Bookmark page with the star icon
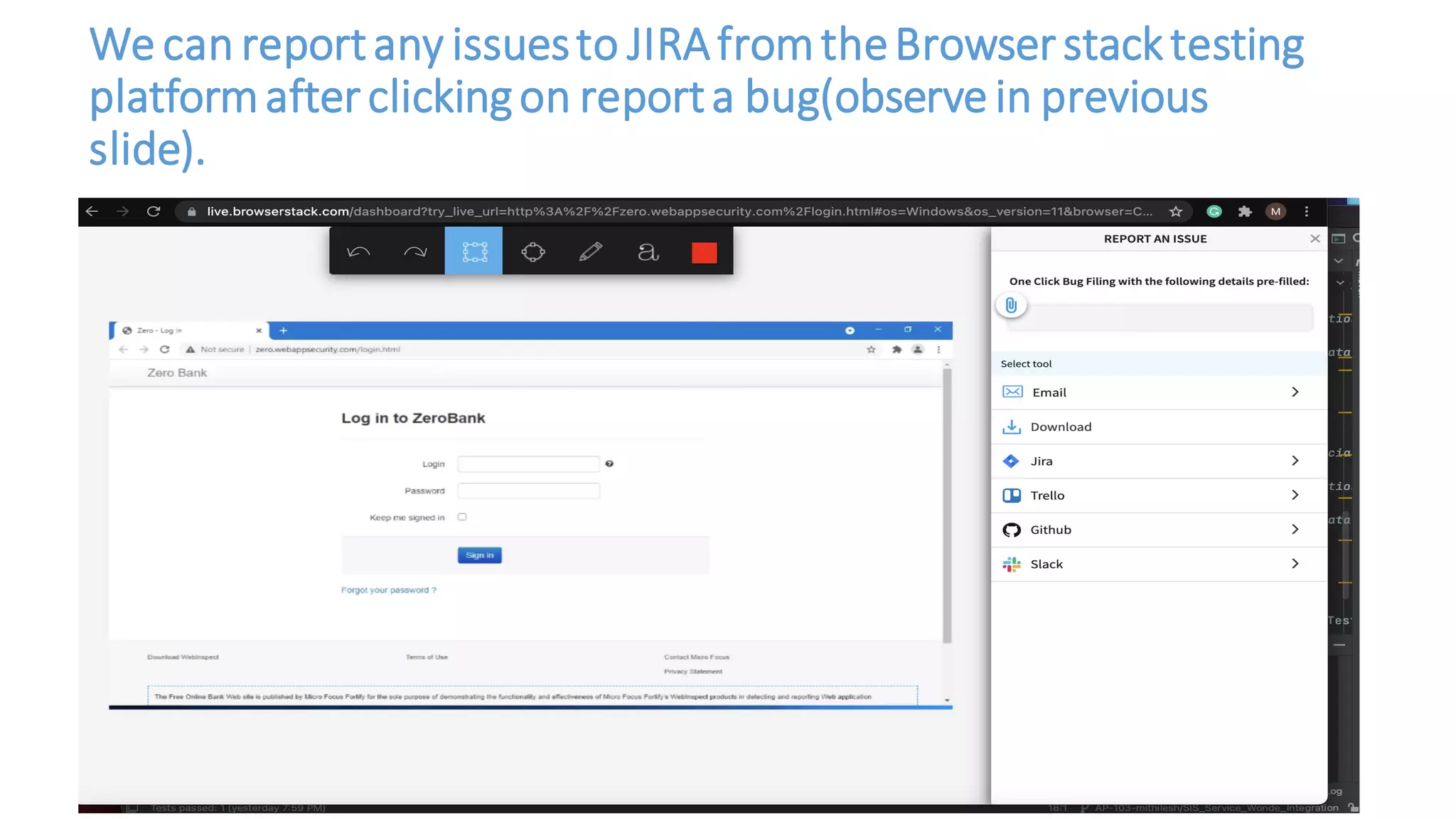 [1176, 211]
